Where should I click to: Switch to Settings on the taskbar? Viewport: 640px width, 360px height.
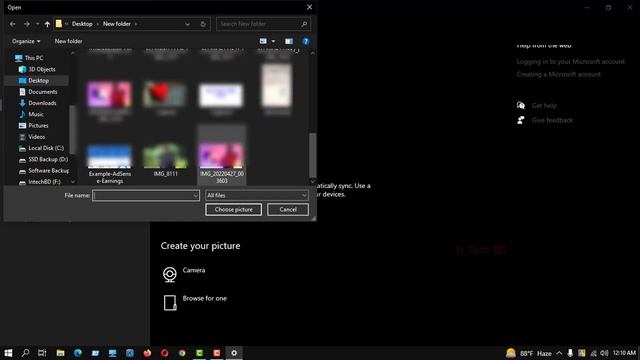click(234, 353)
